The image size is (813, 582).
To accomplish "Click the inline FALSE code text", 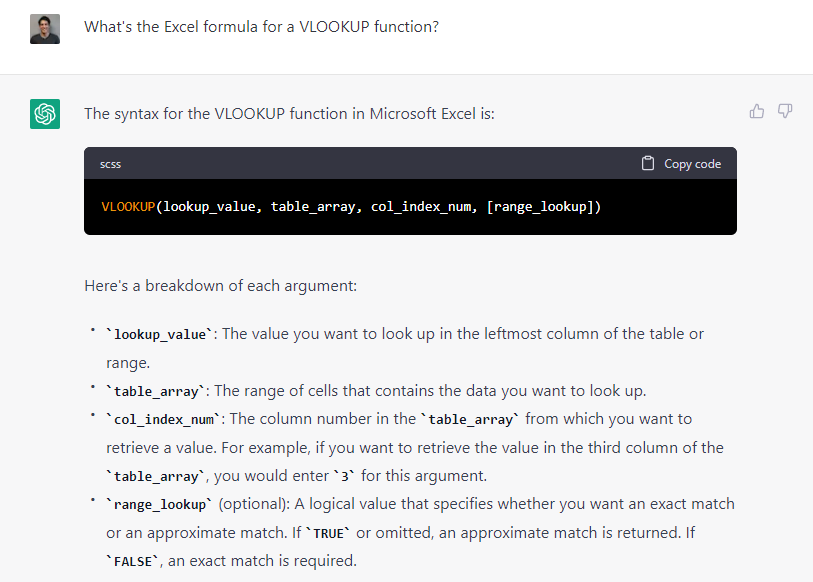I will point(131,562).
